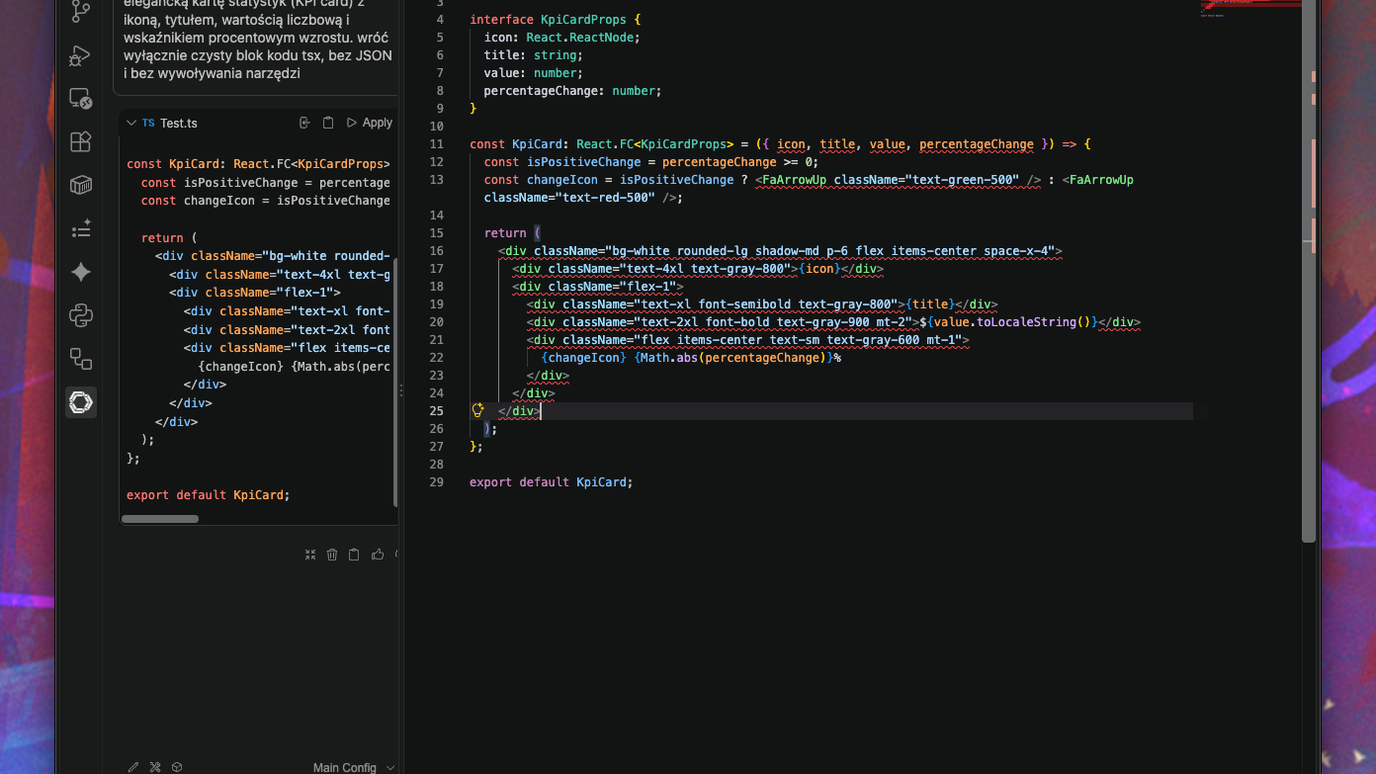Click the editor's vertical scrollbar
This screenshot has height=774, width=1376.
coord(1309,270)
